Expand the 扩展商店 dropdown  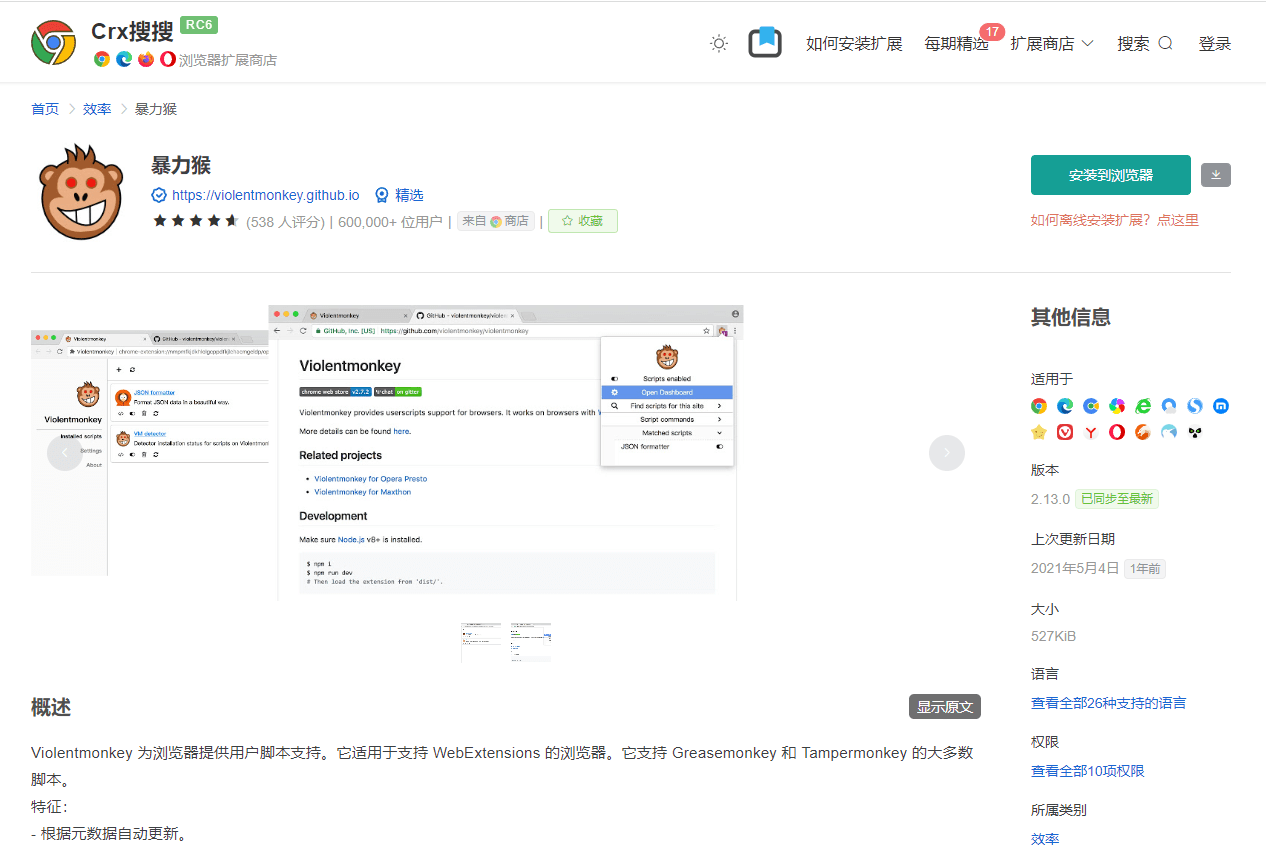1052,43
